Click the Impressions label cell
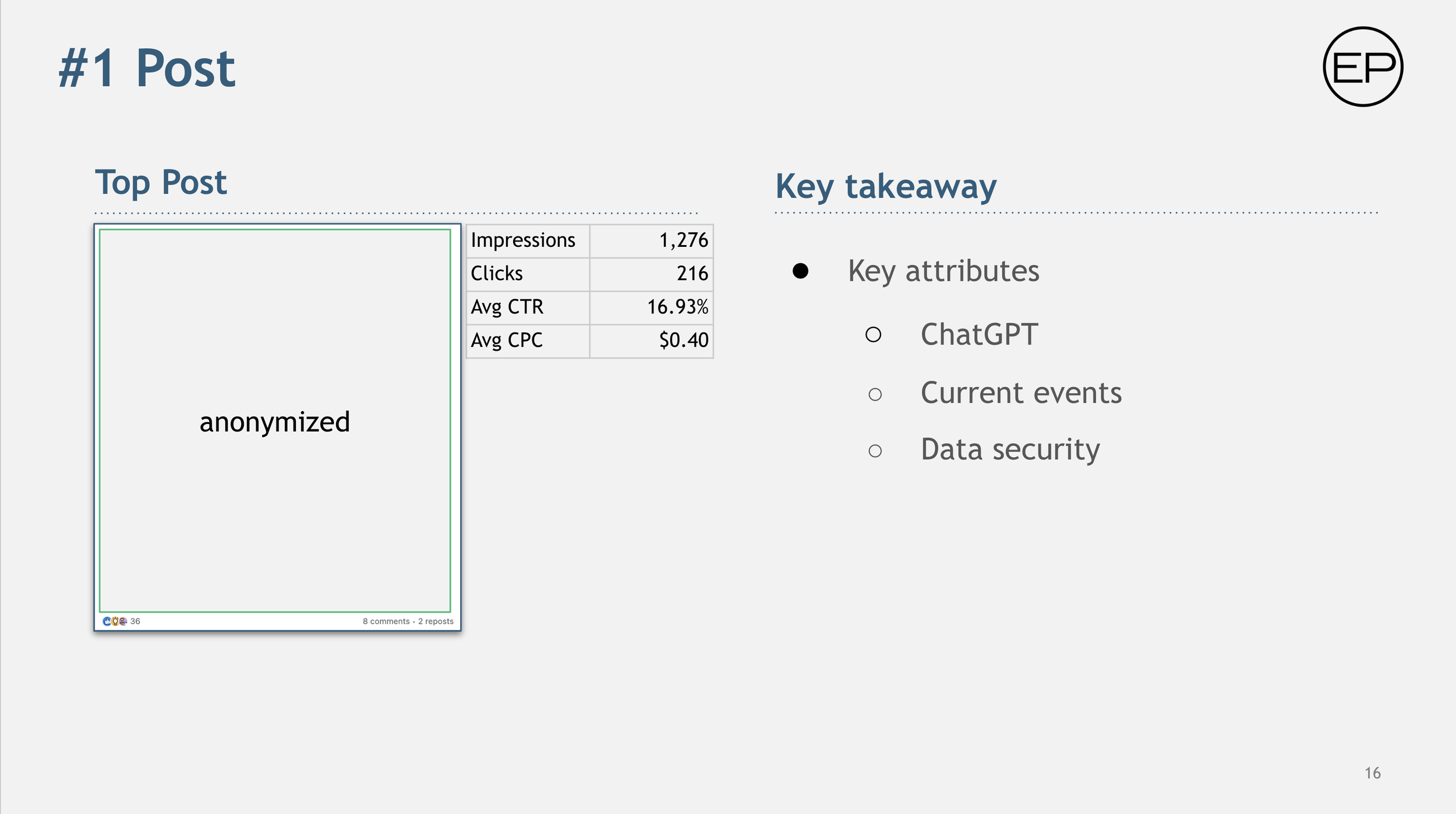 pos(528,240)
